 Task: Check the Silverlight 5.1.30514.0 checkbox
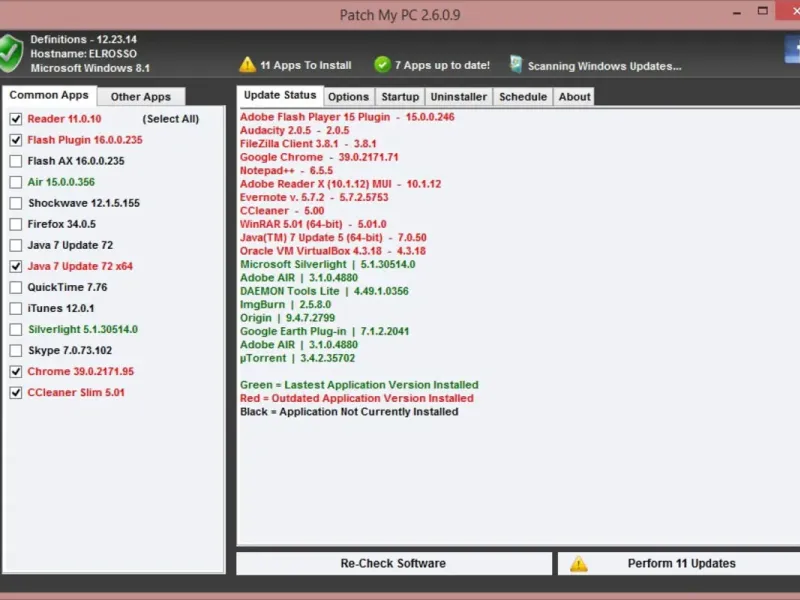click(16, 330)
